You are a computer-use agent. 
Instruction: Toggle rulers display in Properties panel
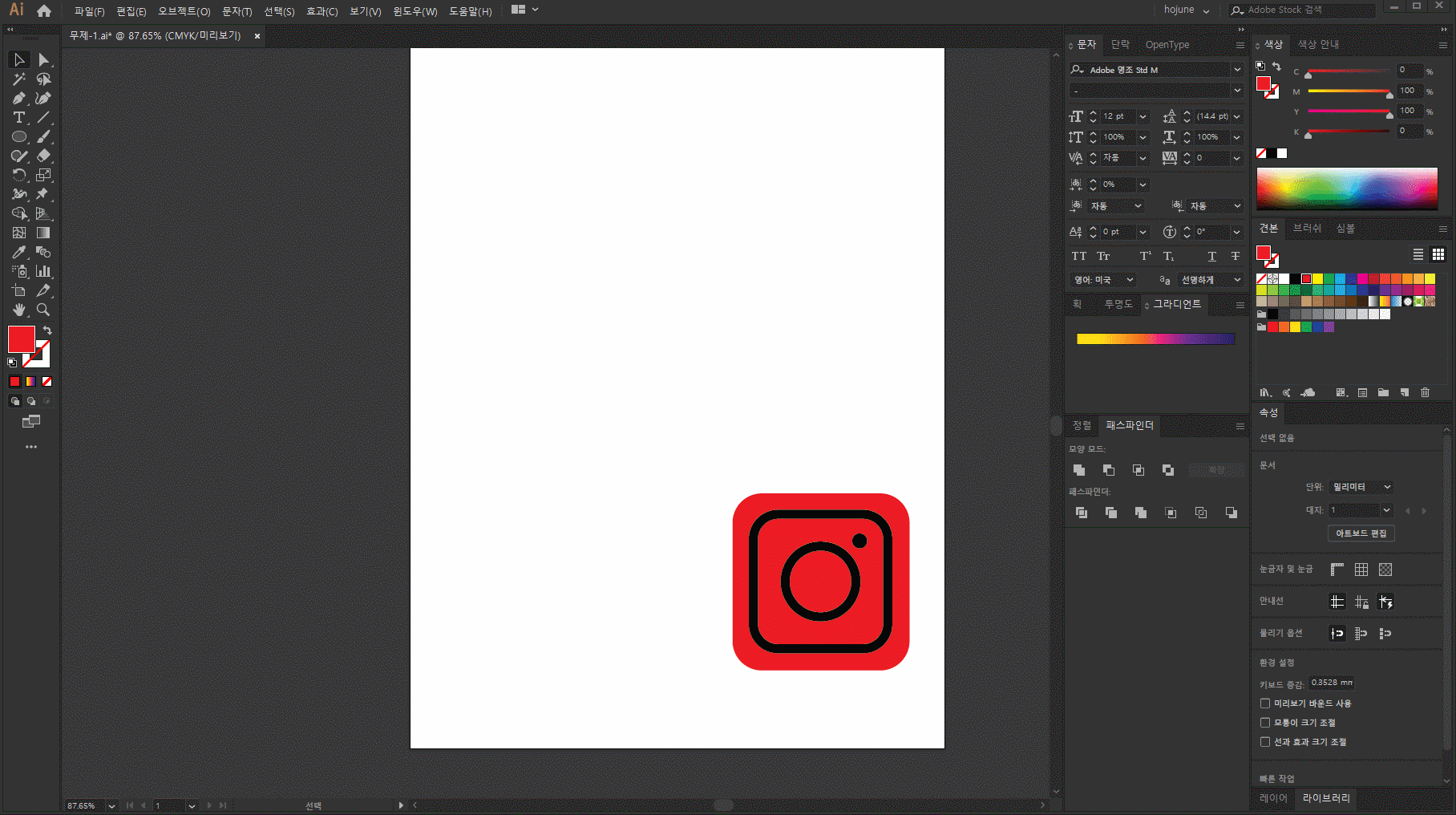pos(1337,570)
